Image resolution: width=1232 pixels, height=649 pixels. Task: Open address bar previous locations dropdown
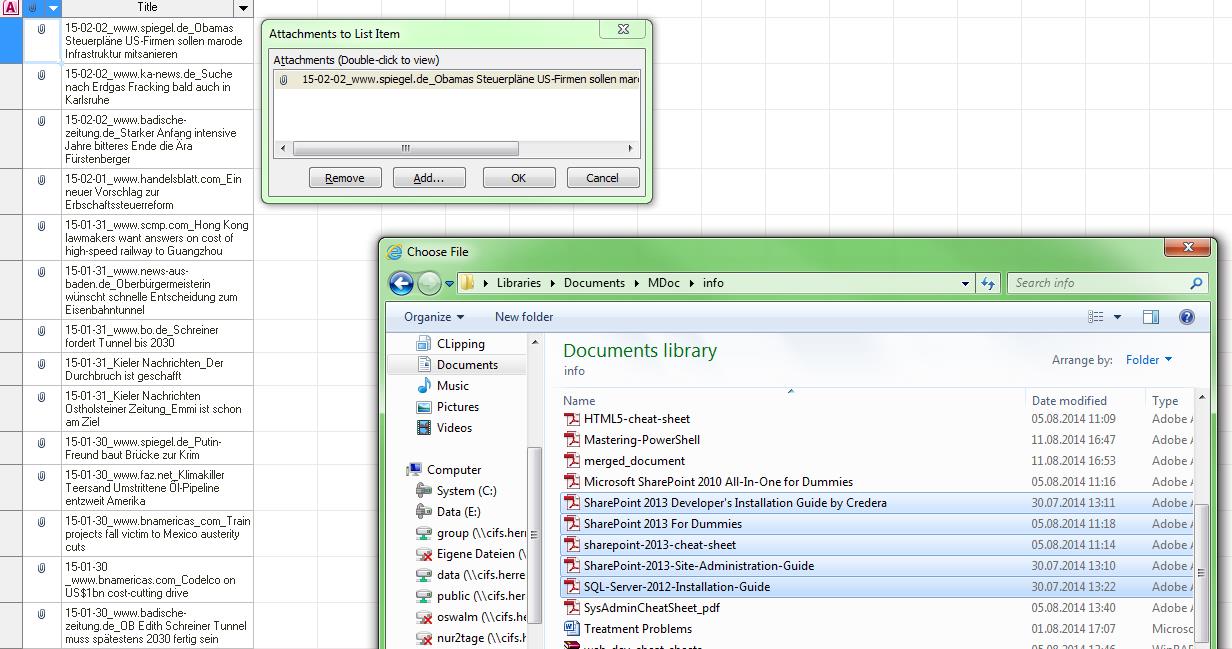coord(965,283)
